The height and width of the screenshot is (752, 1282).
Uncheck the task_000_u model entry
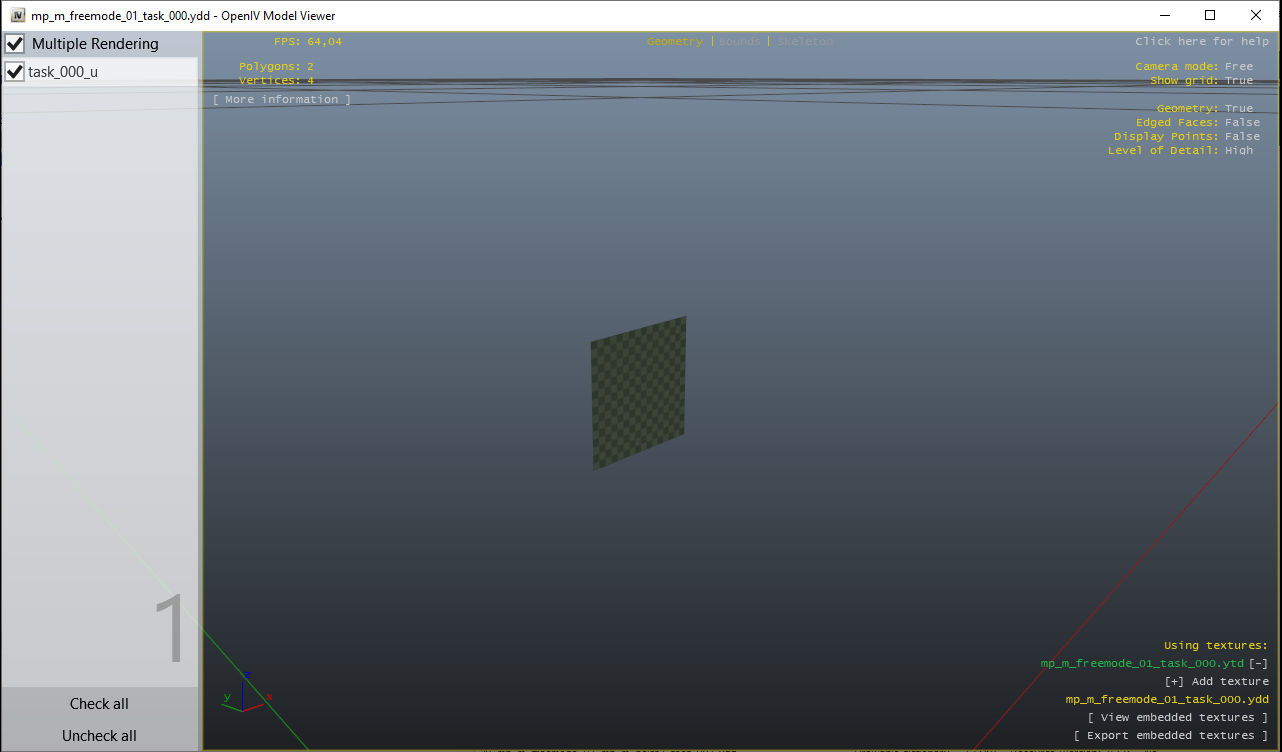[x=14, y=71]
